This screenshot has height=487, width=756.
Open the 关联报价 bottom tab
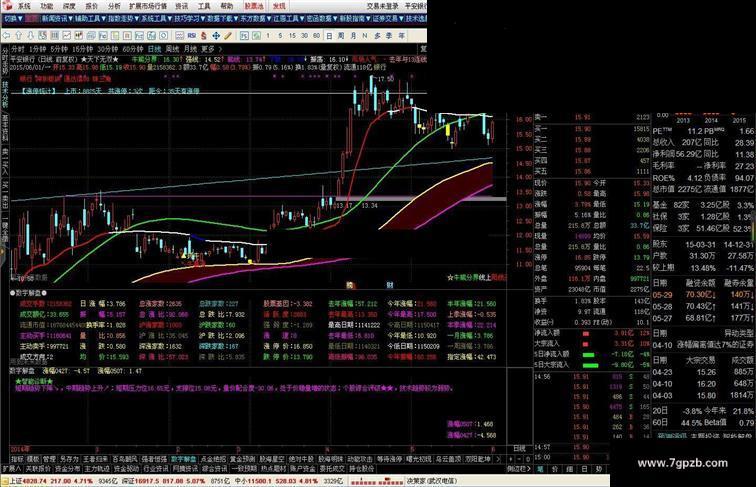38,468
